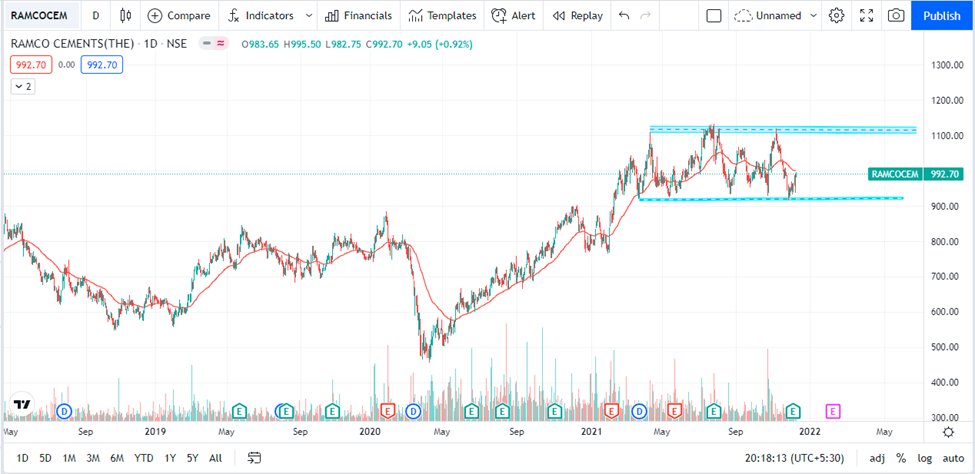Redo the last chart action
Viewport: 975px width, 474px height.
click(x=645, y=16)
